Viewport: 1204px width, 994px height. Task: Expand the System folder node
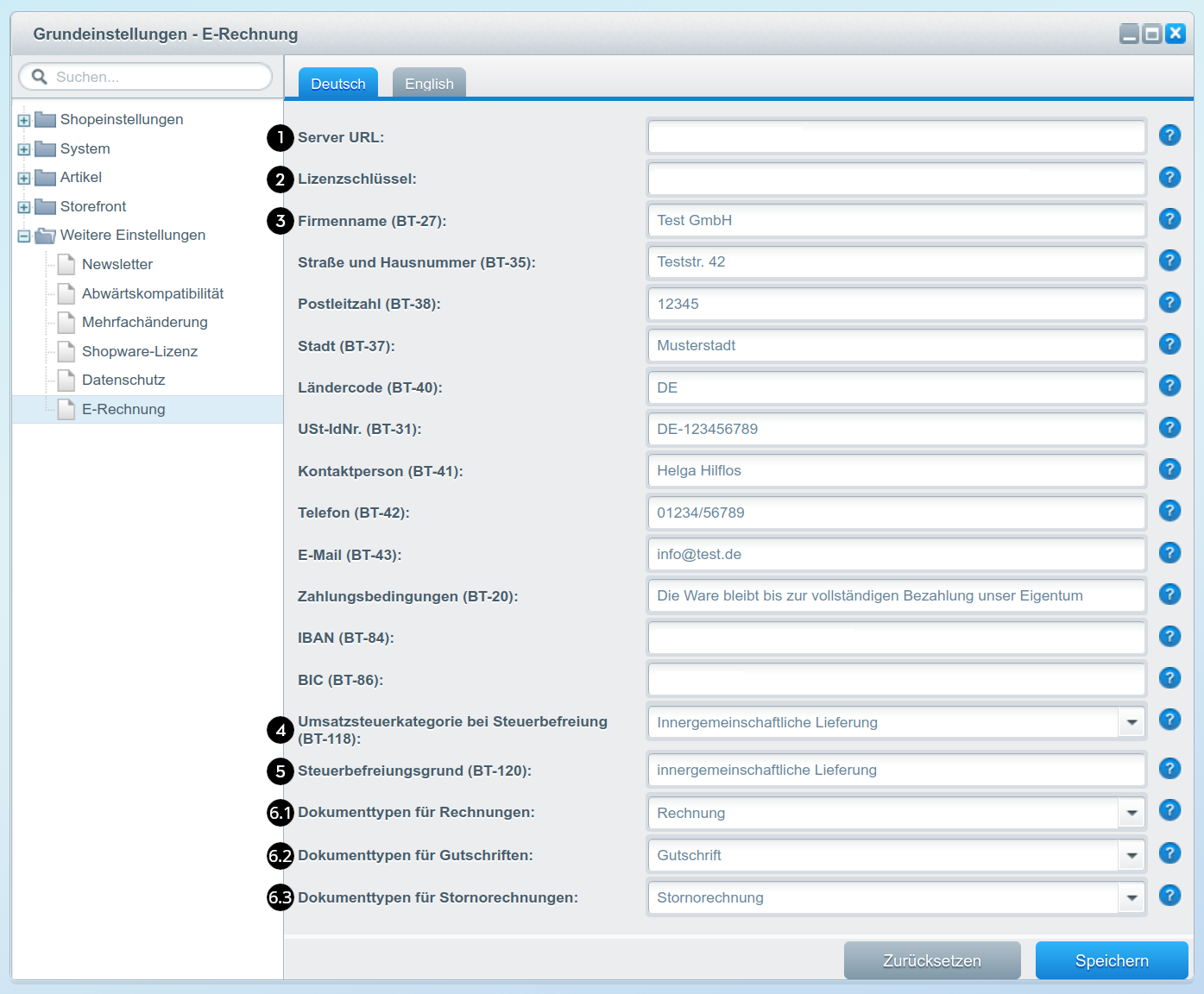click(x=24, y=149)
